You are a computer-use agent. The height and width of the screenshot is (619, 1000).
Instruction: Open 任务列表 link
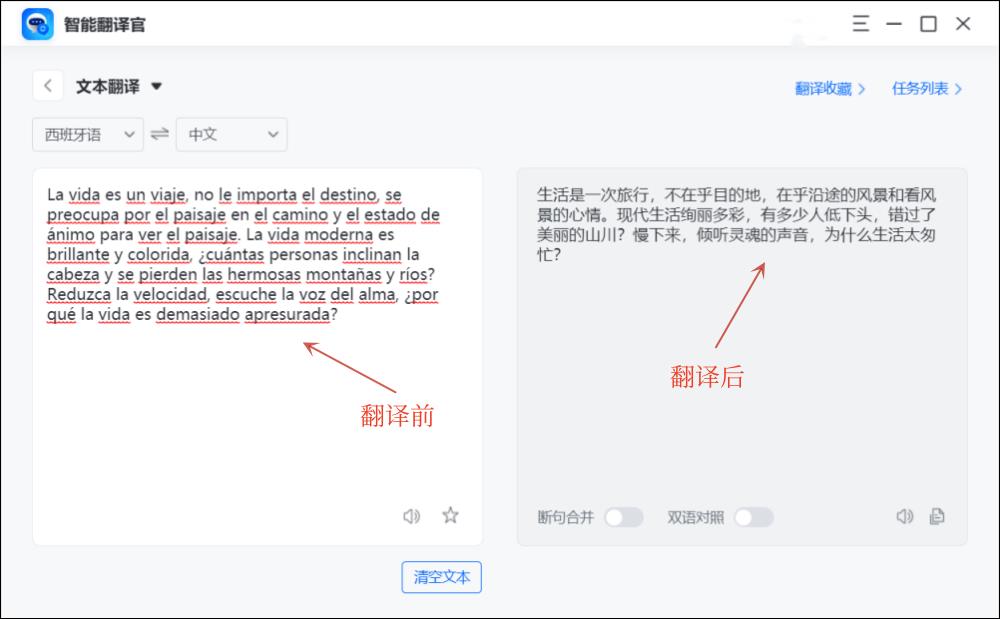pos(927,88)
